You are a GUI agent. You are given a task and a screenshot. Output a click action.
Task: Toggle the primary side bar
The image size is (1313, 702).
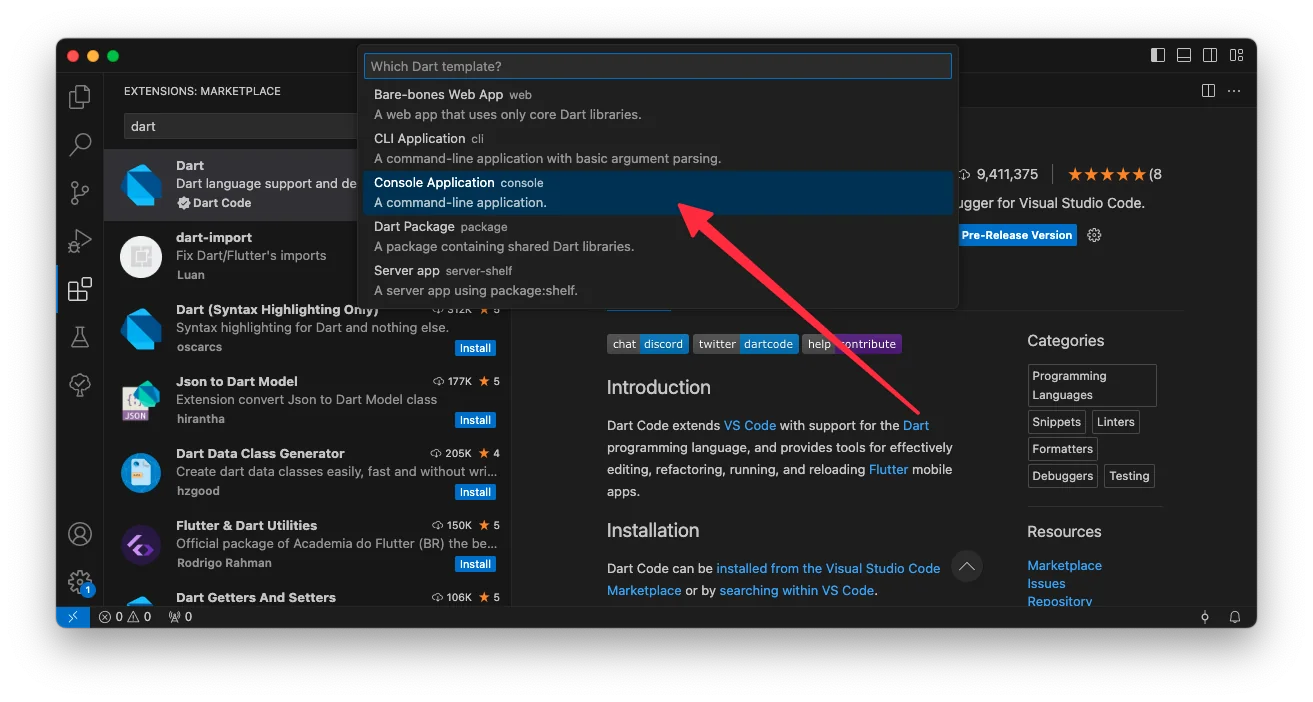1158,55
